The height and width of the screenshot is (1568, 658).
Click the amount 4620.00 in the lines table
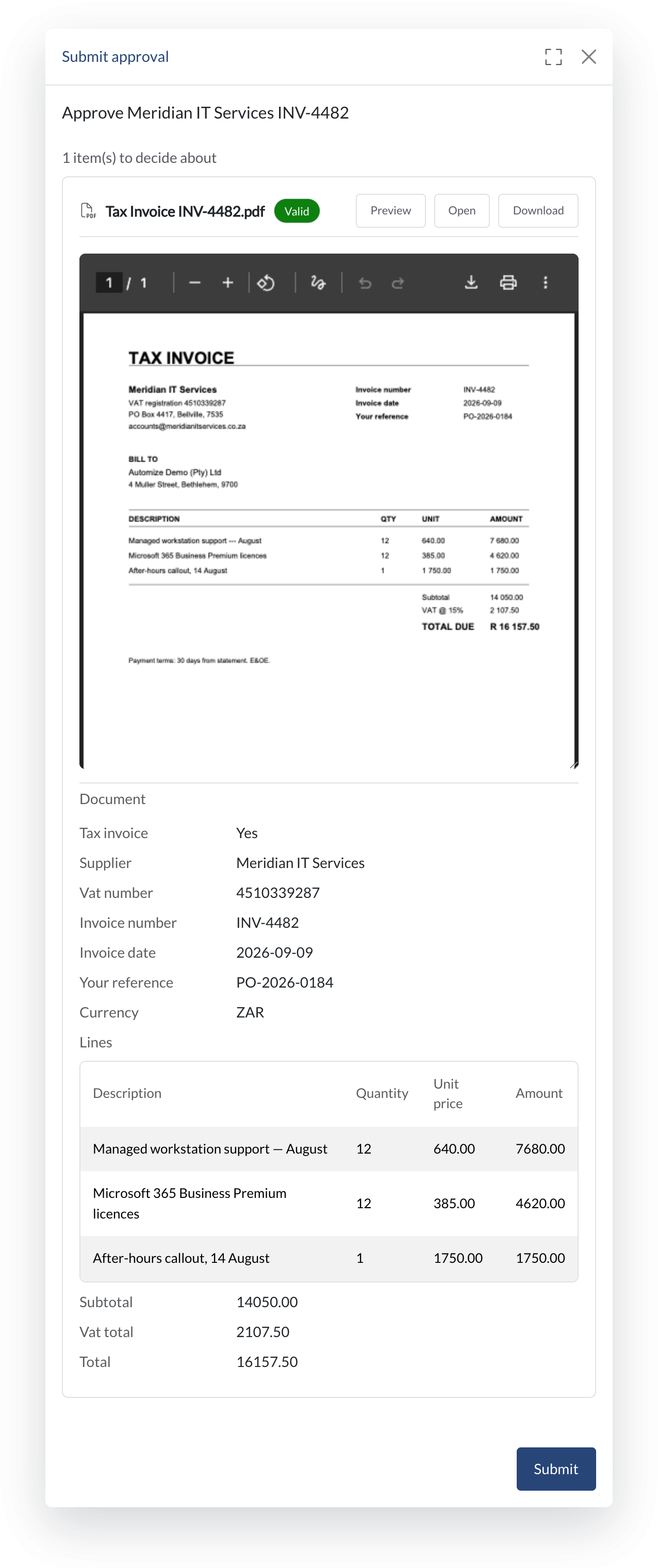coord(540,1203)
